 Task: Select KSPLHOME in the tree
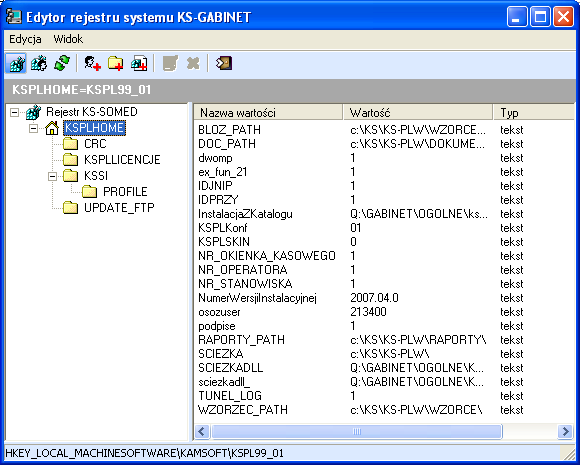94,128
